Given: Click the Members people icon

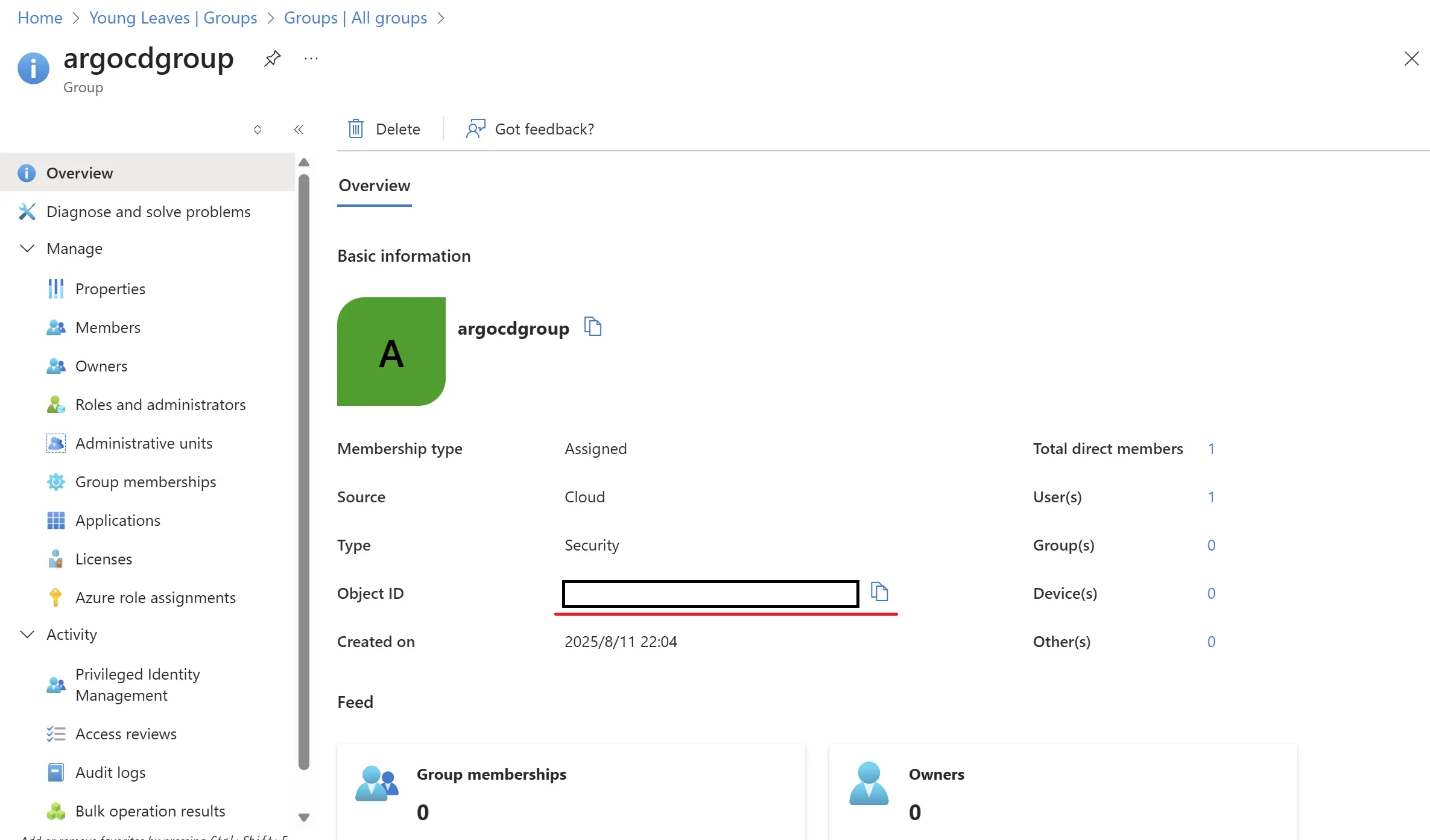Looking at the screenshot, I should 55,327.
